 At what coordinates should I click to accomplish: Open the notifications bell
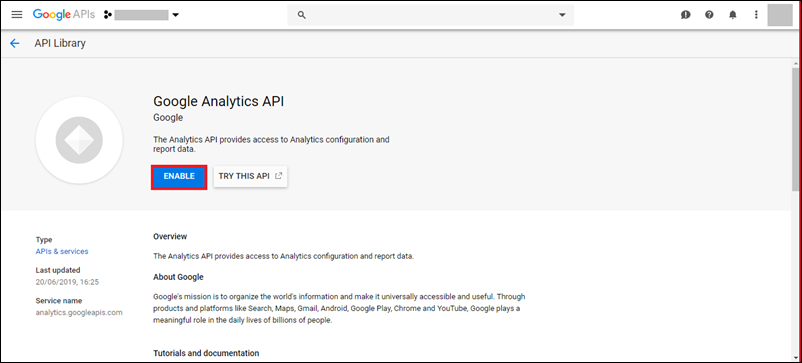(x=732, y=15)
